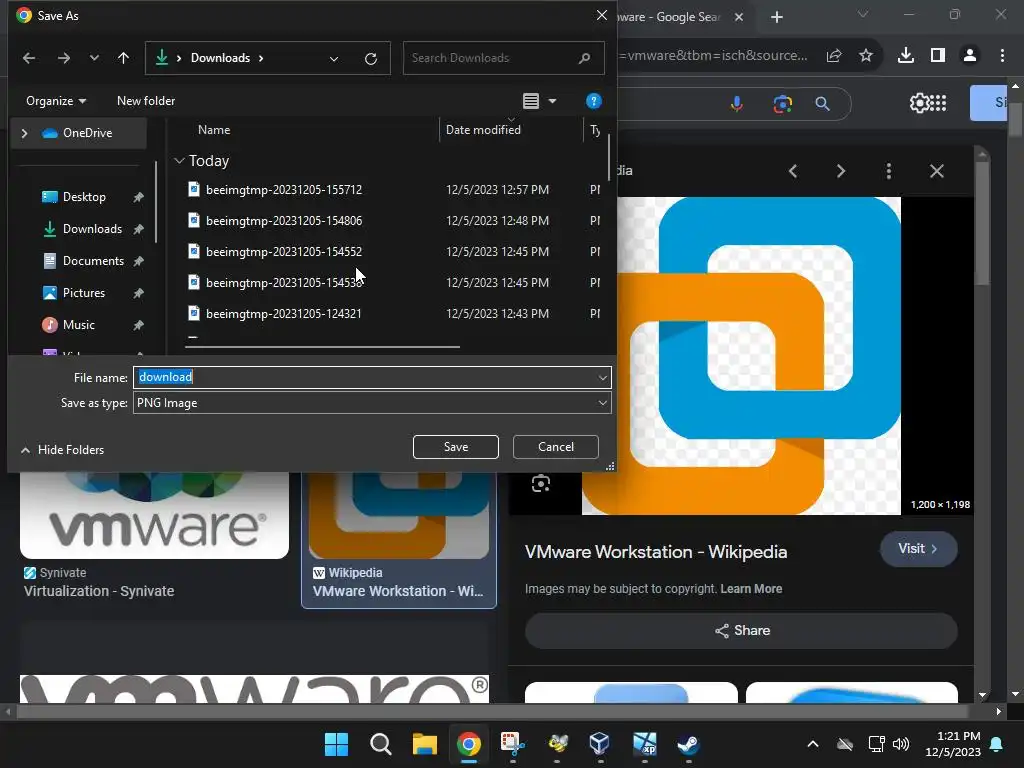
Task: Select file beeimgtmp-20231205-124321
Action: pos(283,314)
